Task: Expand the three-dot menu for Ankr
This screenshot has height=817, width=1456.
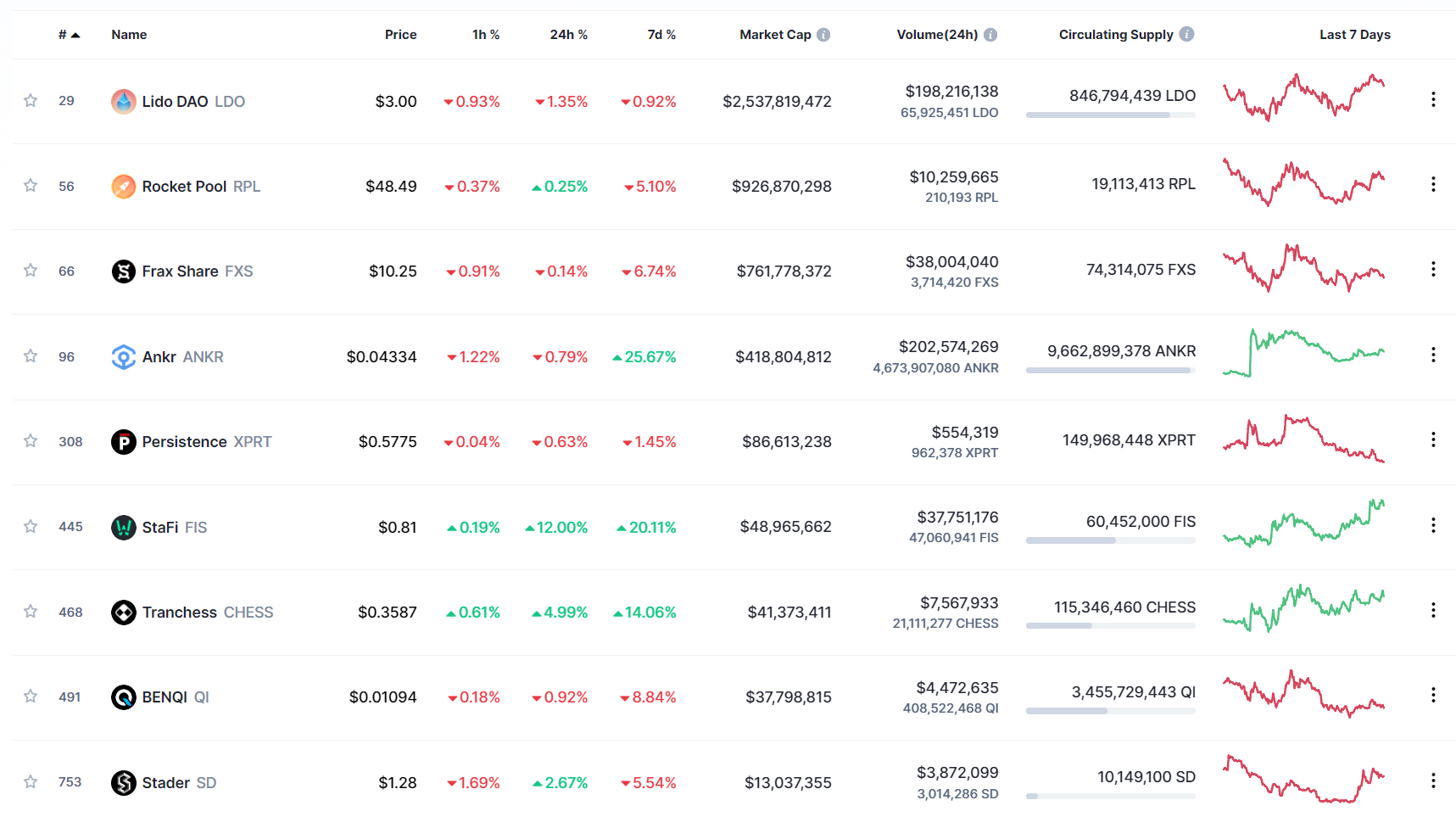Action: tap(1433, 355)
